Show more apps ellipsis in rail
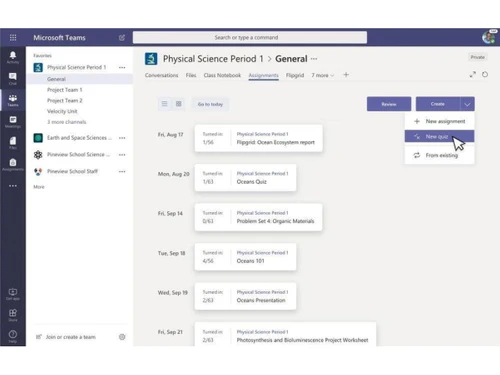500x375 pixels. click(x=13, y=186)
